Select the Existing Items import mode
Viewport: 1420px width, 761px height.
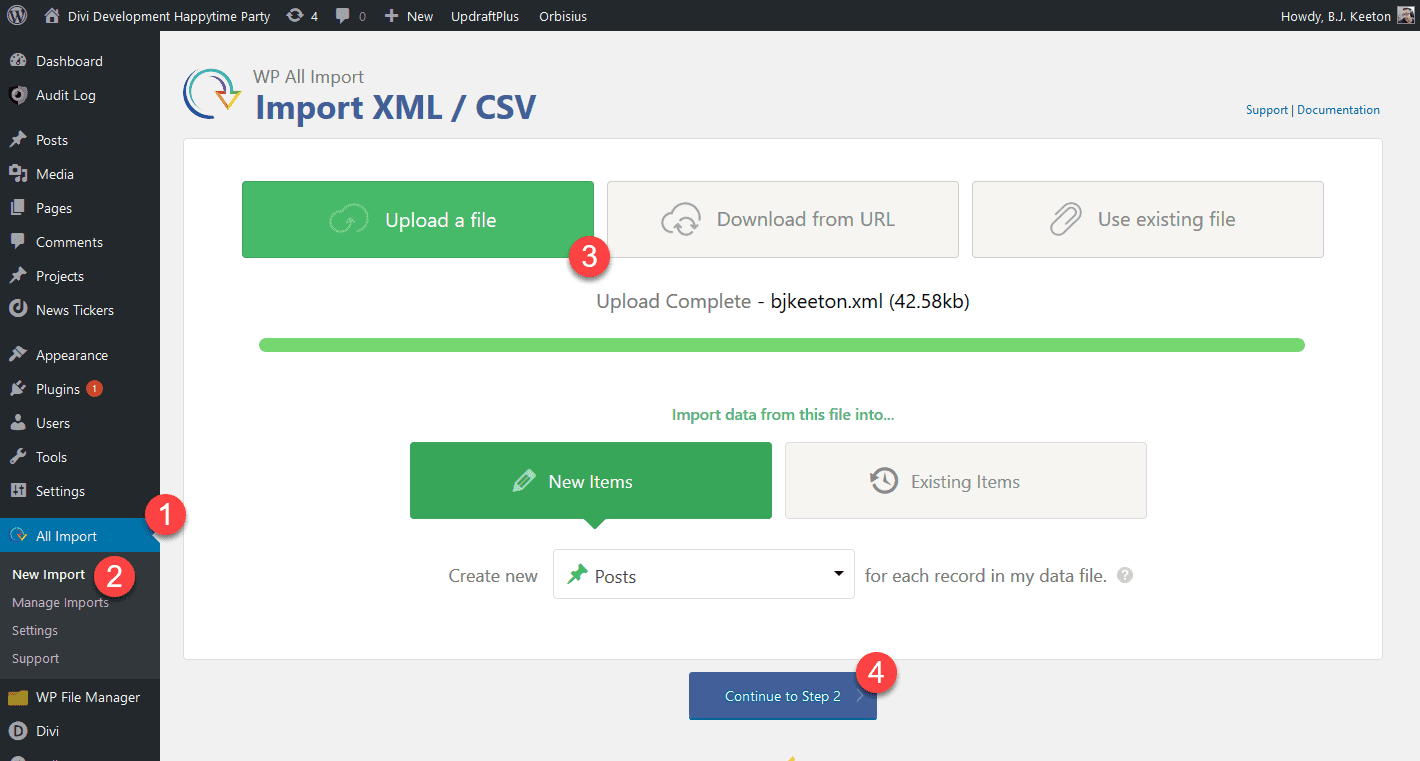pos(964,480)
